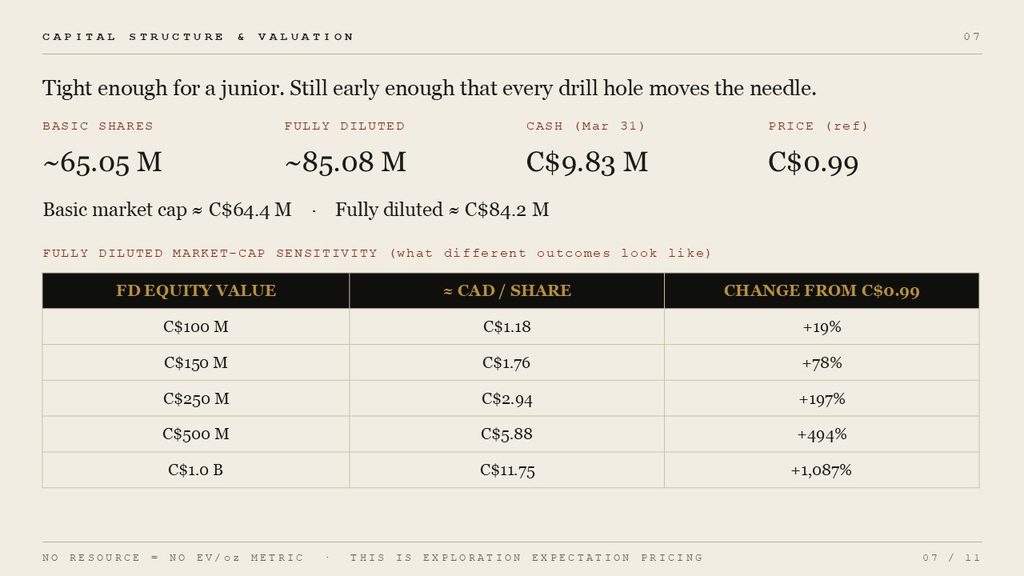Click the Cash C$9.83 M figure

pos(587,163)
